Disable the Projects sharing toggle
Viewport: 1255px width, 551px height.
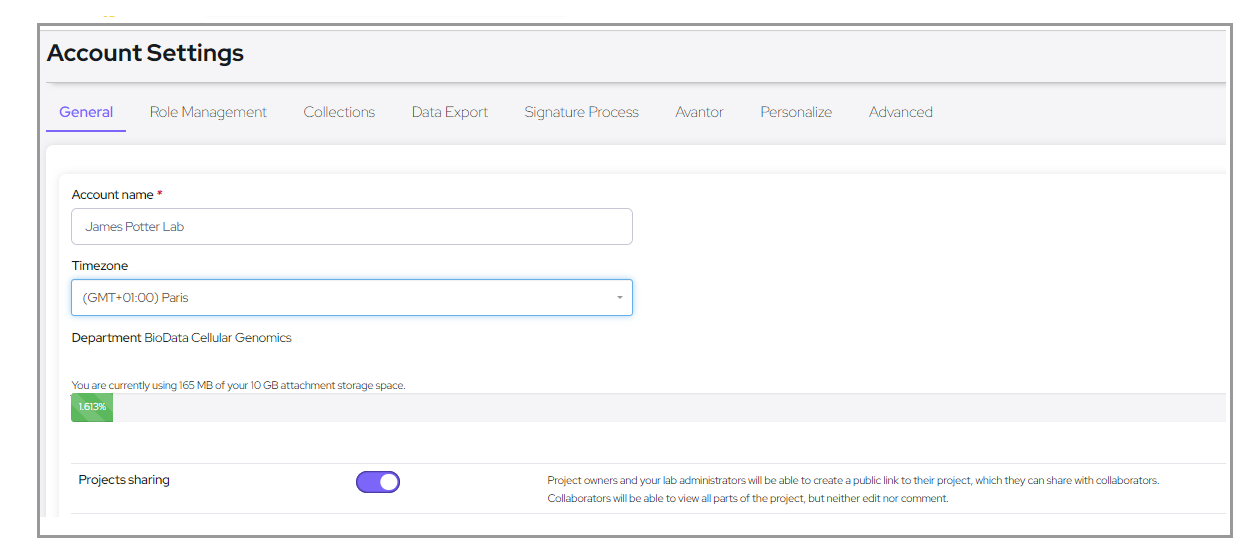[378, 482]
